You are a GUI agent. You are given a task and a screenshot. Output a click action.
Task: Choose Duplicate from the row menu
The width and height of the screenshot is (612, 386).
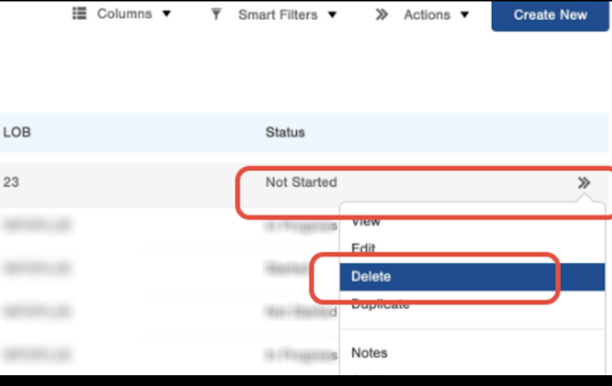click(380, 304)
